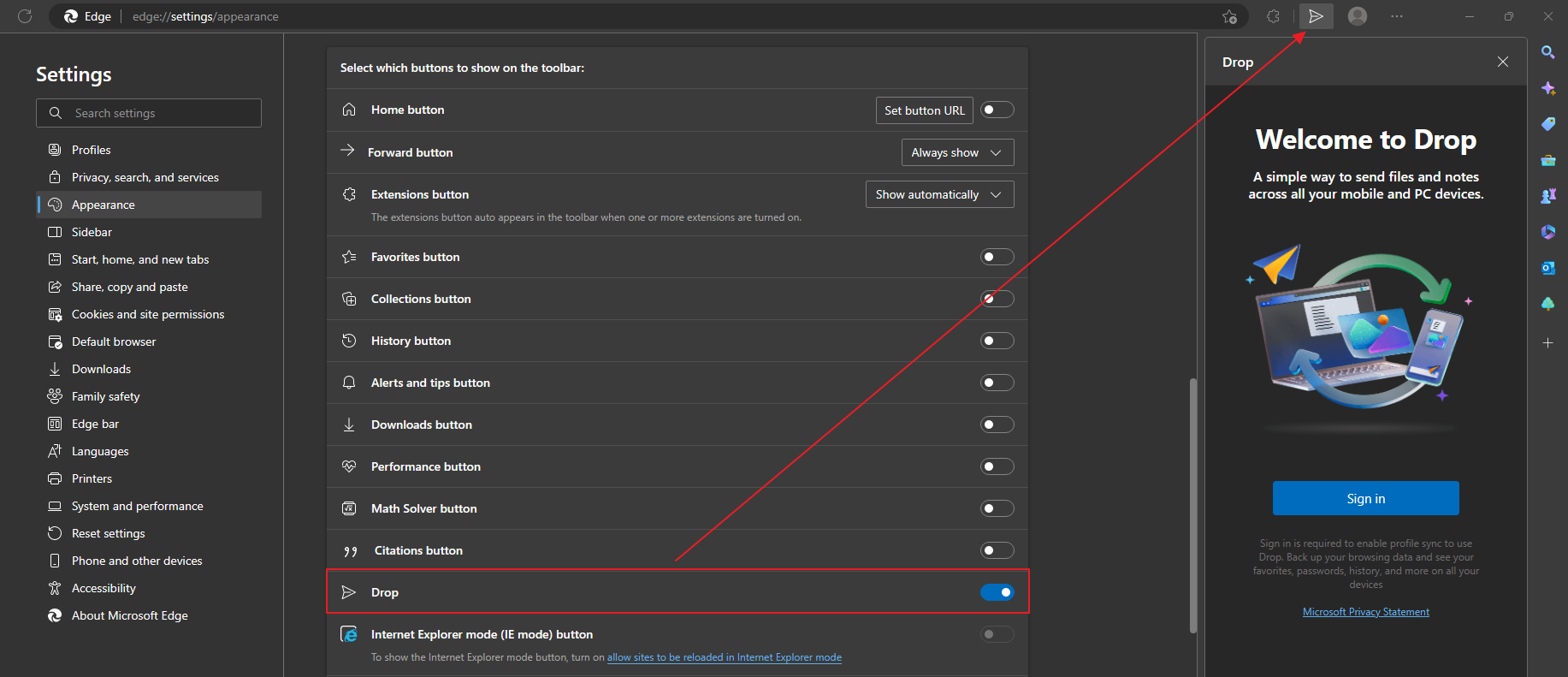
Task: Open the Outlook icon in sidebar
Action: tap(1547, 268)
